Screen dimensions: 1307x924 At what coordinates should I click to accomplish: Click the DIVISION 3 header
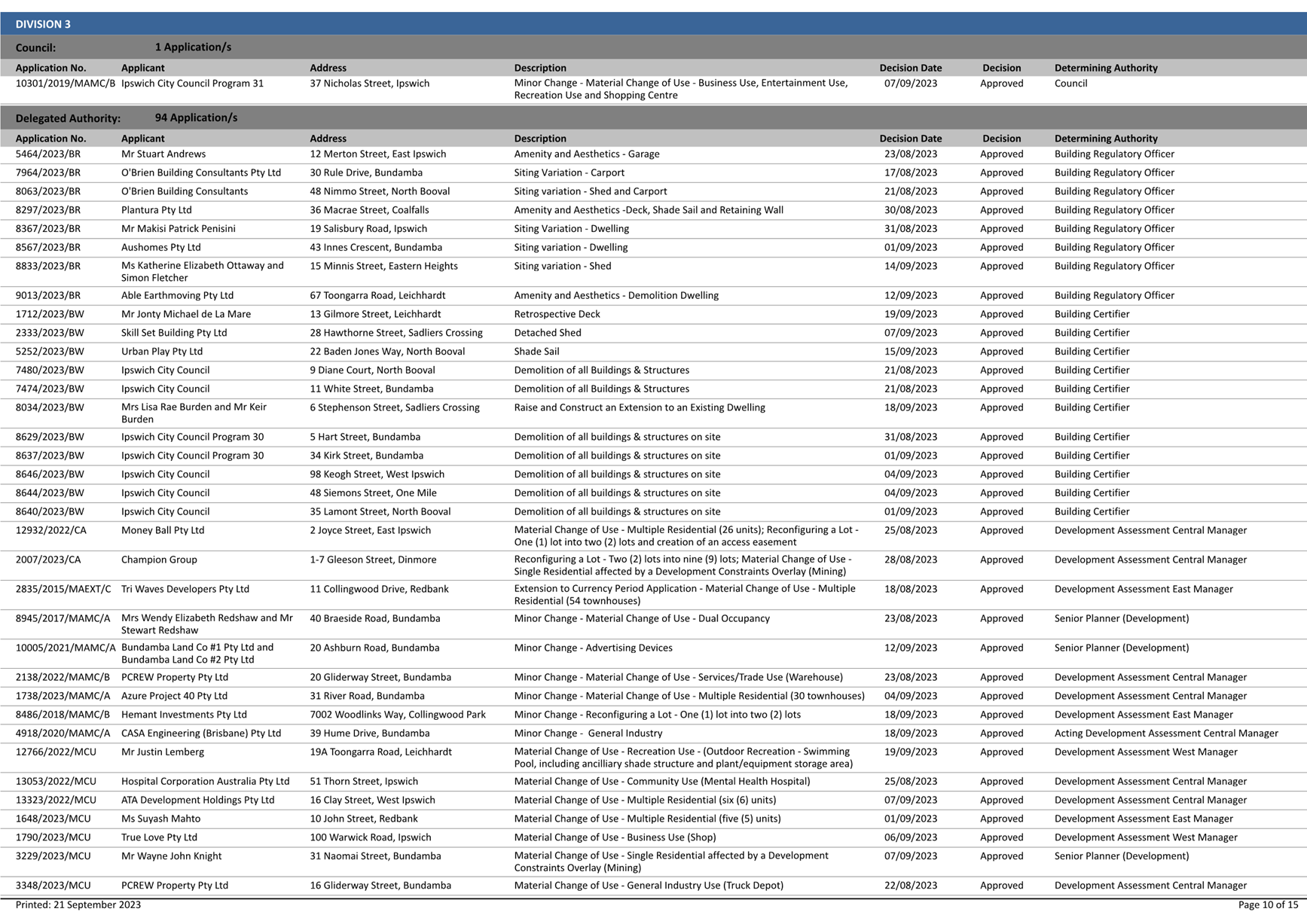pos(43,24)
